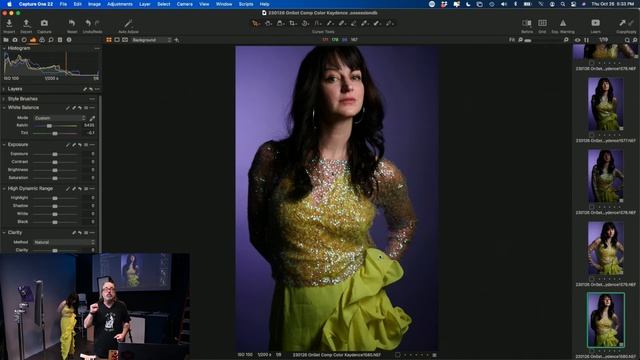
Task: Open the Background layer selector dropdown
Action: [x=151, y=40]
